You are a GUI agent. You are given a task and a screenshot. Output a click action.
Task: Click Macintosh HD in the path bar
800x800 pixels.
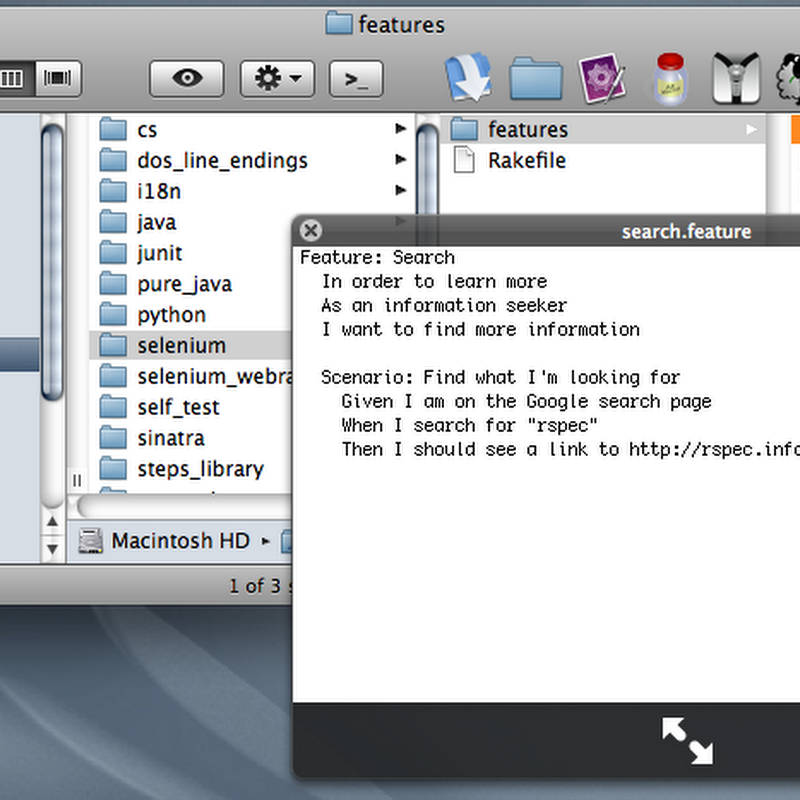tap(181, 541)
